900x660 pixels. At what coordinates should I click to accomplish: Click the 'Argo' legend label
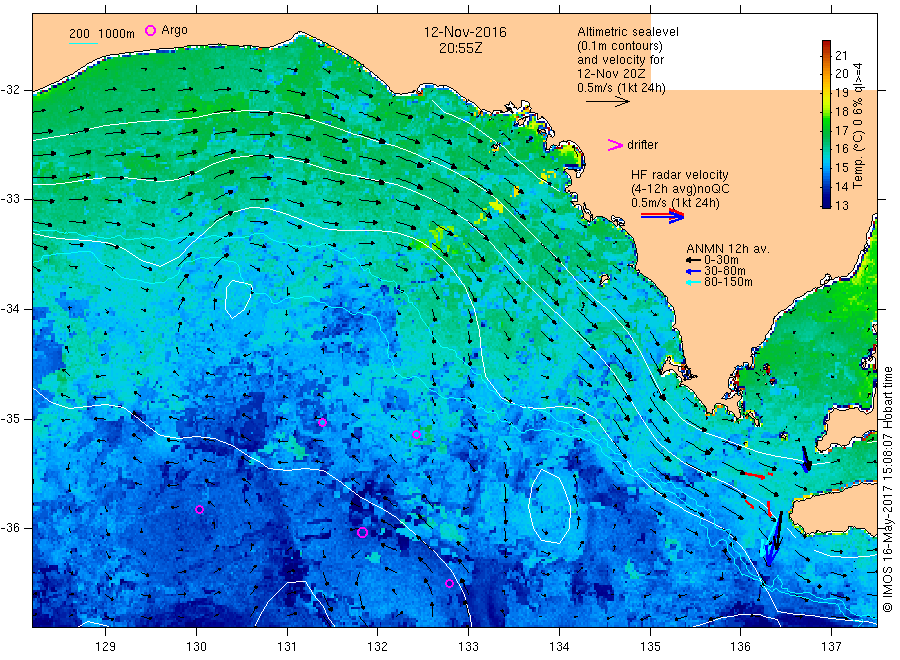point(174,30)
